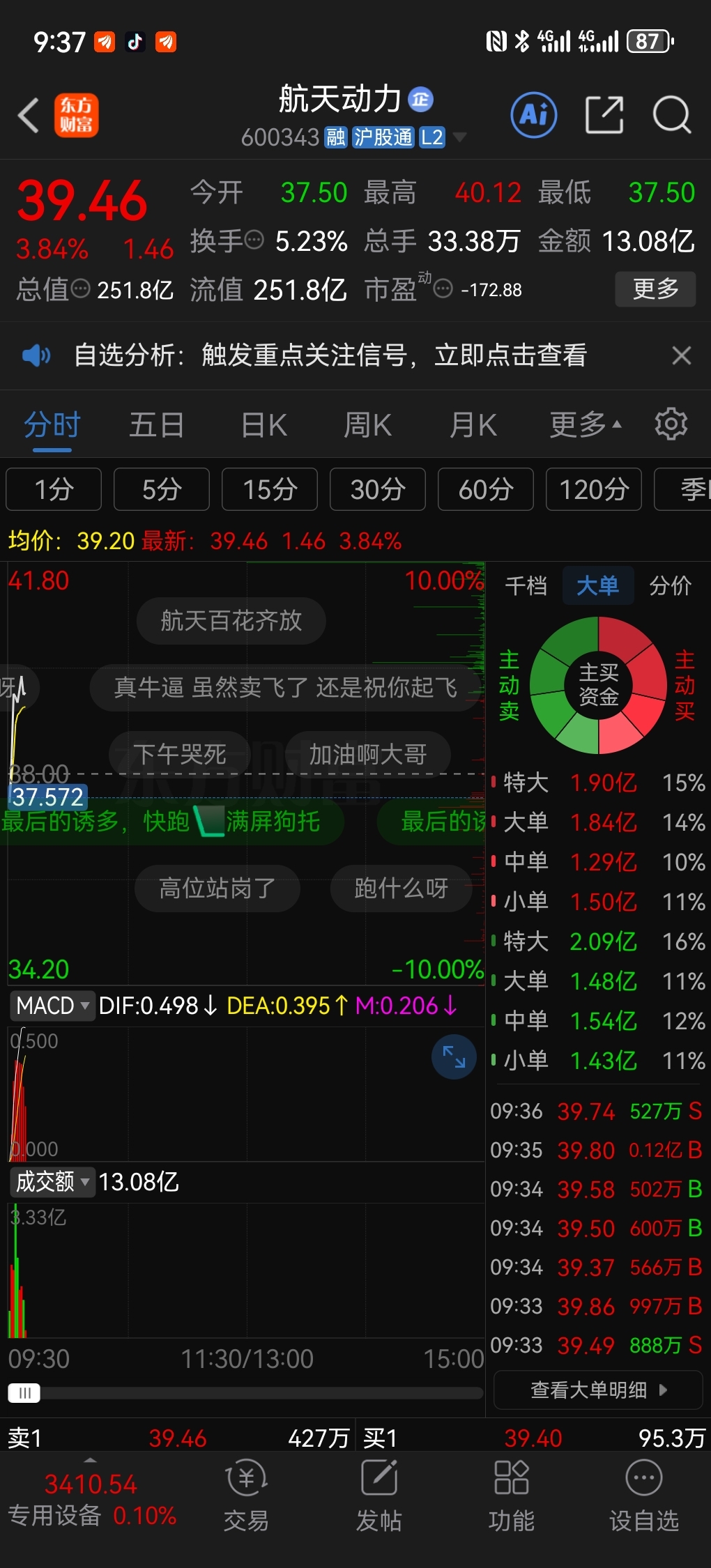This screenshot has width=711, height=1568.
Task: Open the 更多 timeframe dropdown
Action: coord(586,424)
